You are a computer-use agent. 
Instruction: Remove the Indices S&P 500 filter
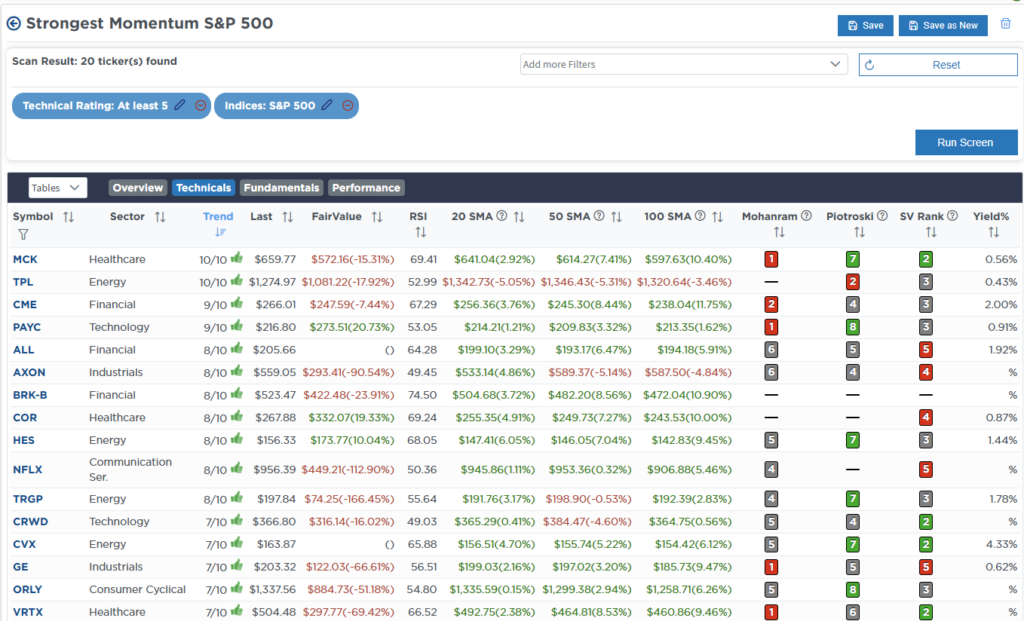[x=348, y=105]
